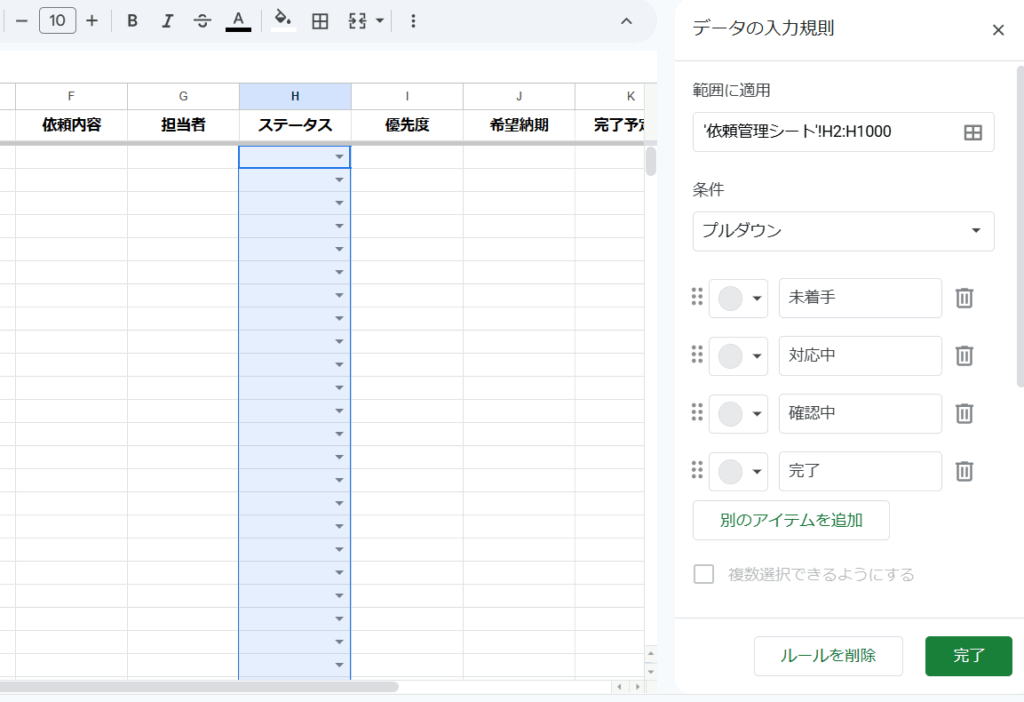Open the merge cells dropdown arrow
Screen dimensions: 1024x702
380,21
